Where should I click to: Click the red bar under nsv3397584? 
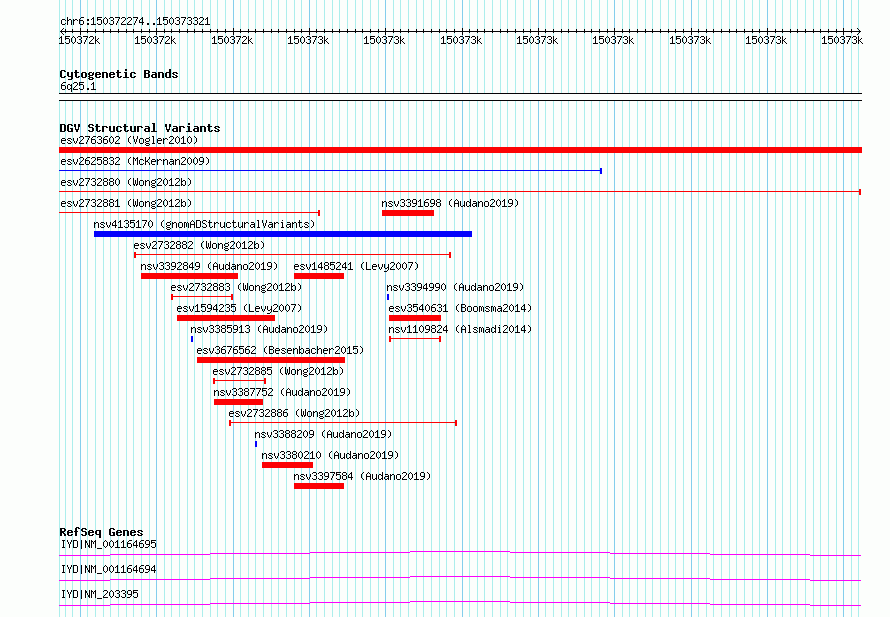pyautogui.click(x=319, y=486)
